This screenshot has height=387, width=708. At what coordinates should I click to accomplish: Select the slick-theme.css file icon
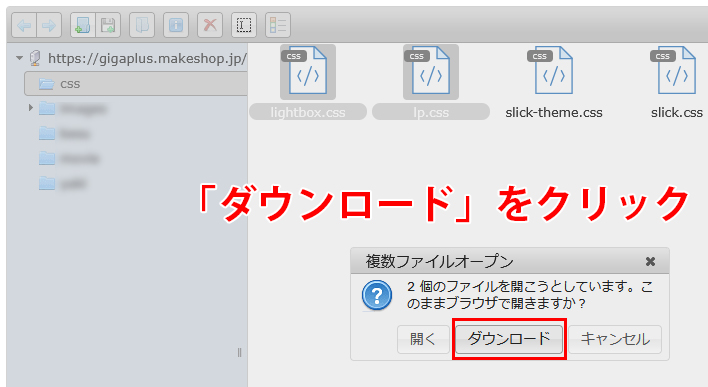tap(554, 71)
